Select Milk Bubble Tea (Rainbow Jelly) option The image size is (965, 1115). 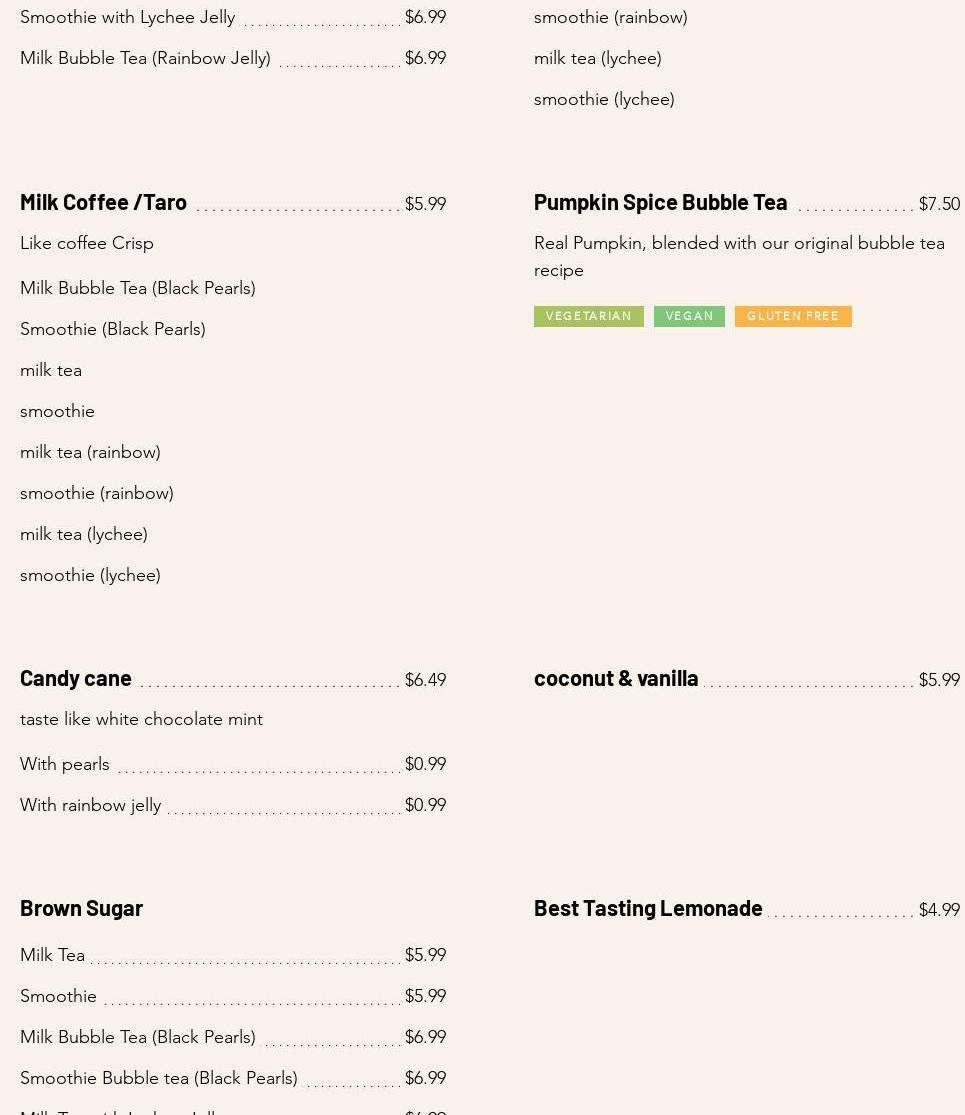tap(145, 58)
